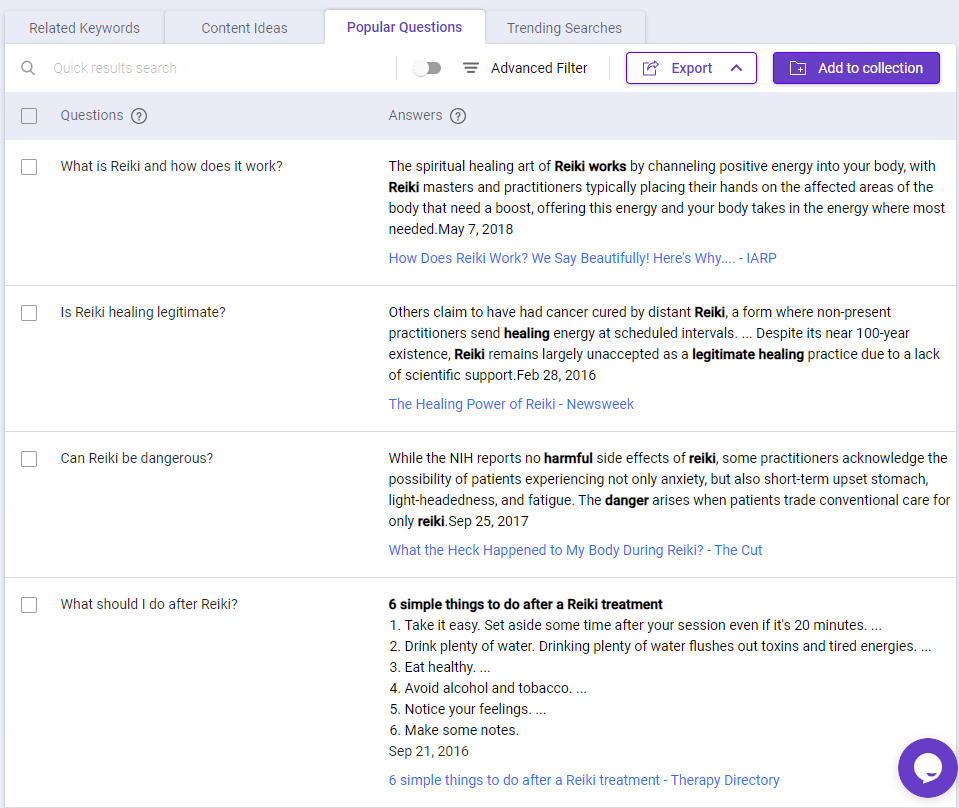This screenshot has height=808, width=959.
Task: Select checkbox for 'Can Reiki be dangerous?'
Action: (x=29, y=459)
